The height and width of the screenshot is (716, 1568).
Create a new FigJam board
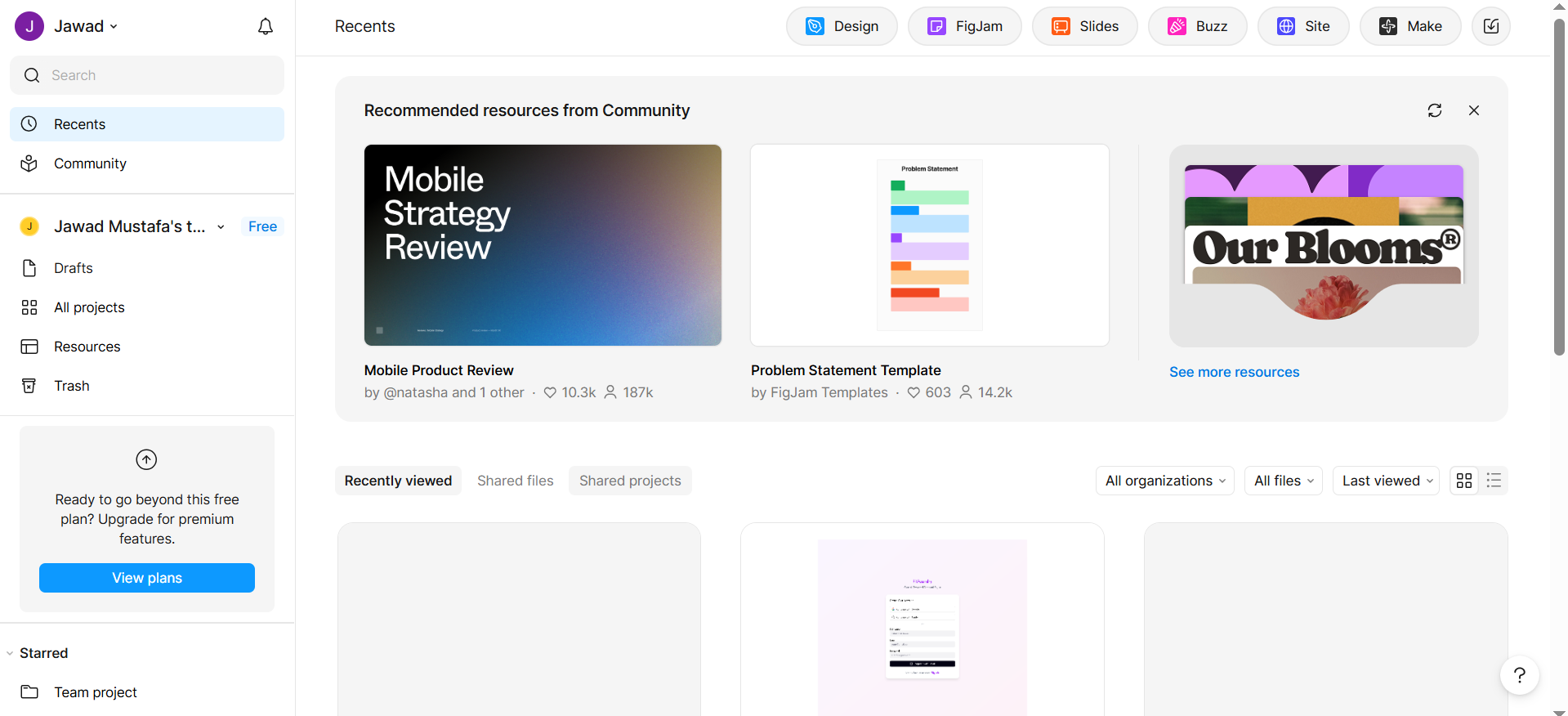click(x=964, y=26)
